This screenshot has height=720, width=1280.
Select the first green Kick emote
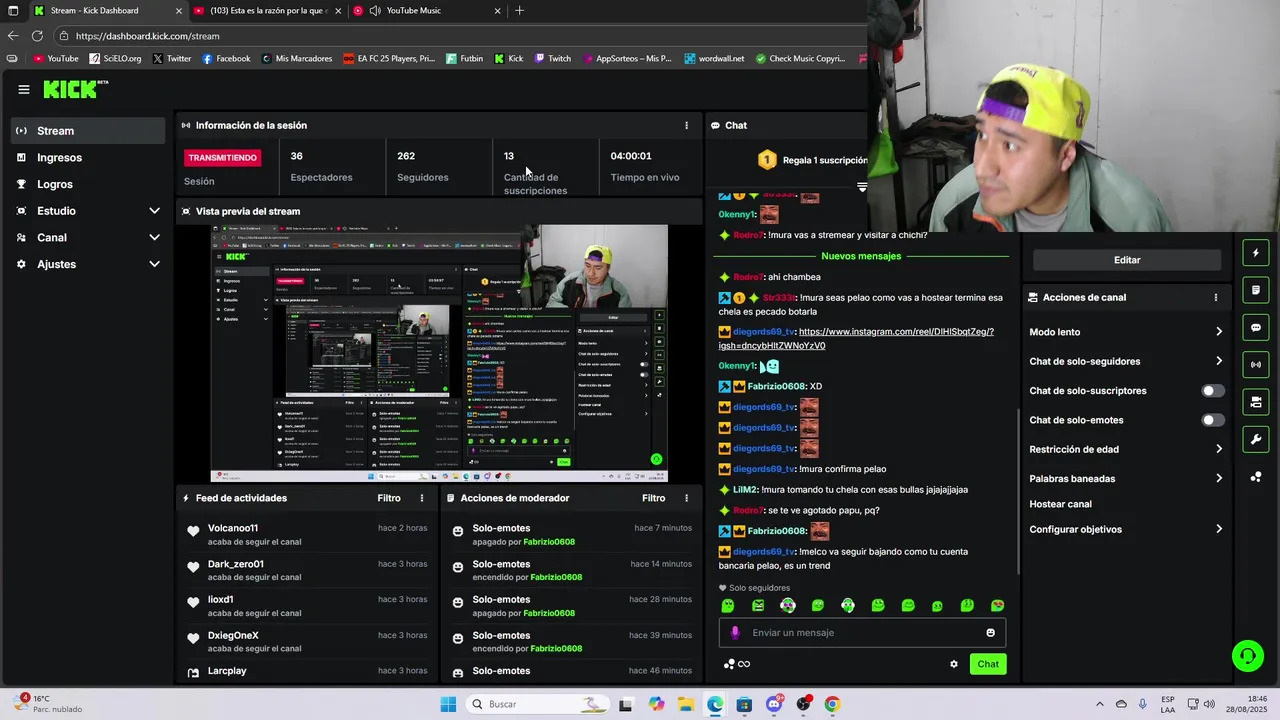click(x=728, y=606)
